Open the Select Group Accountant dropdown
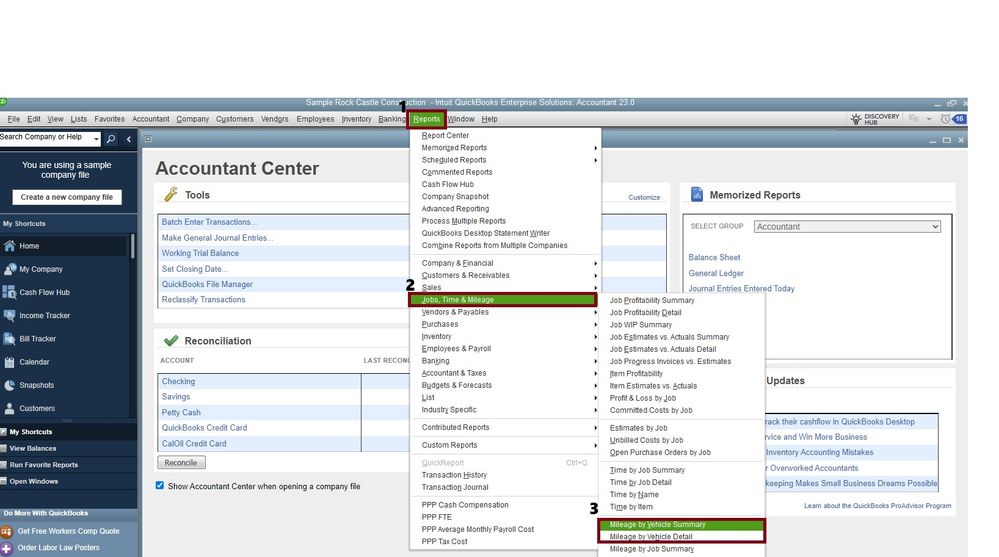The image size is (999, 557). coord(847,226)
